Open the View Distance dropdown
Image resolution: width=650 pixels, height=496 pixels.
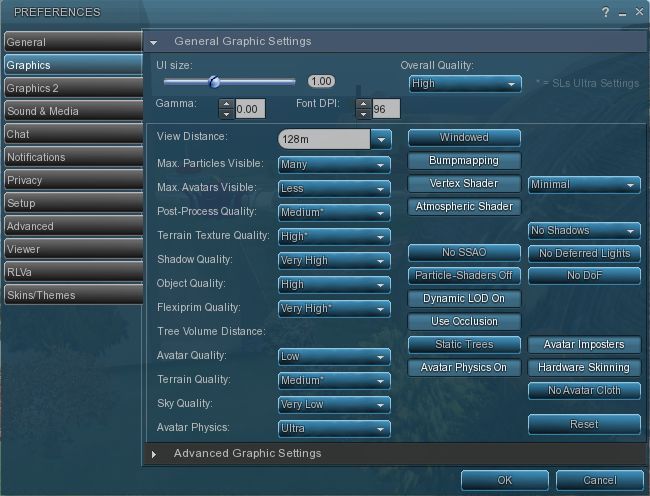pyautogui.click(x=381, y=139)
